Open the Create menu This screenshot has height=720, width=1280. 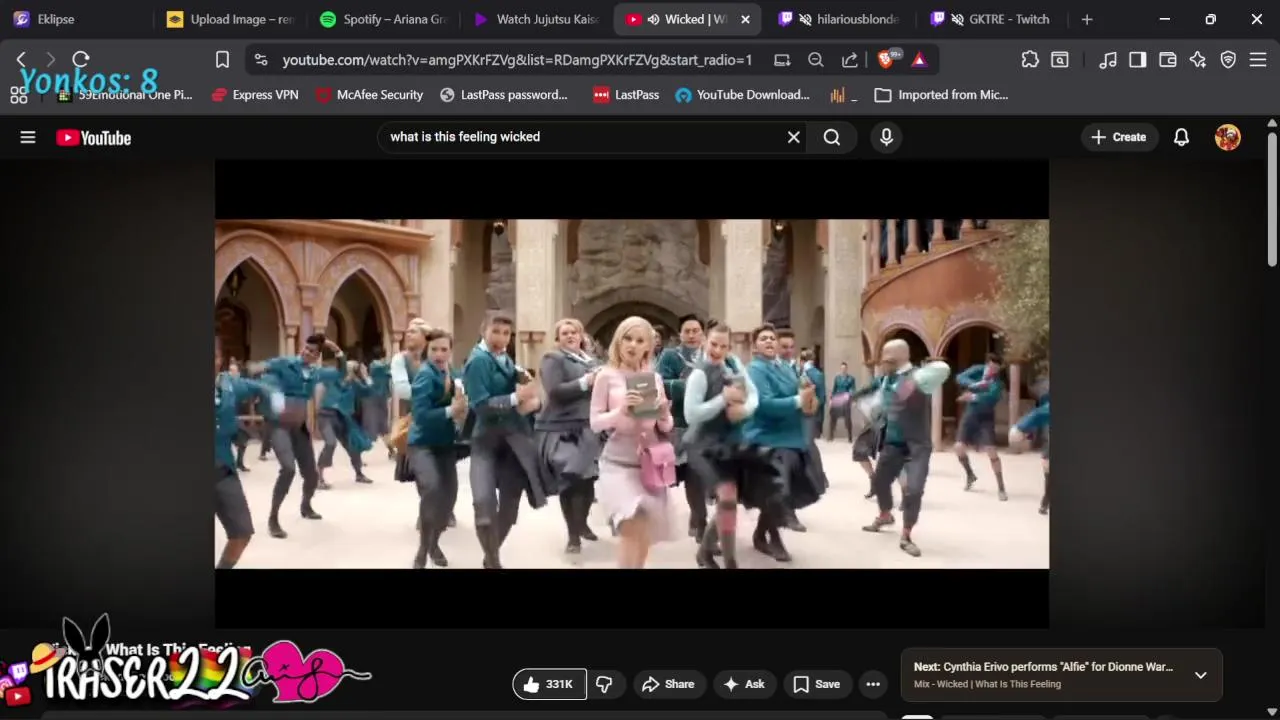tap(1119, 137)
